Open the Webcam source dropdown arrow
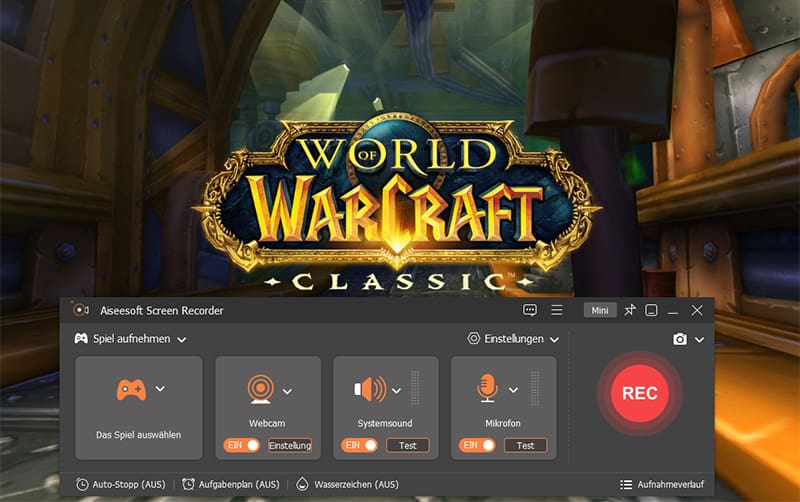Screen dimensions: 800x502 (x=287, y=392)
